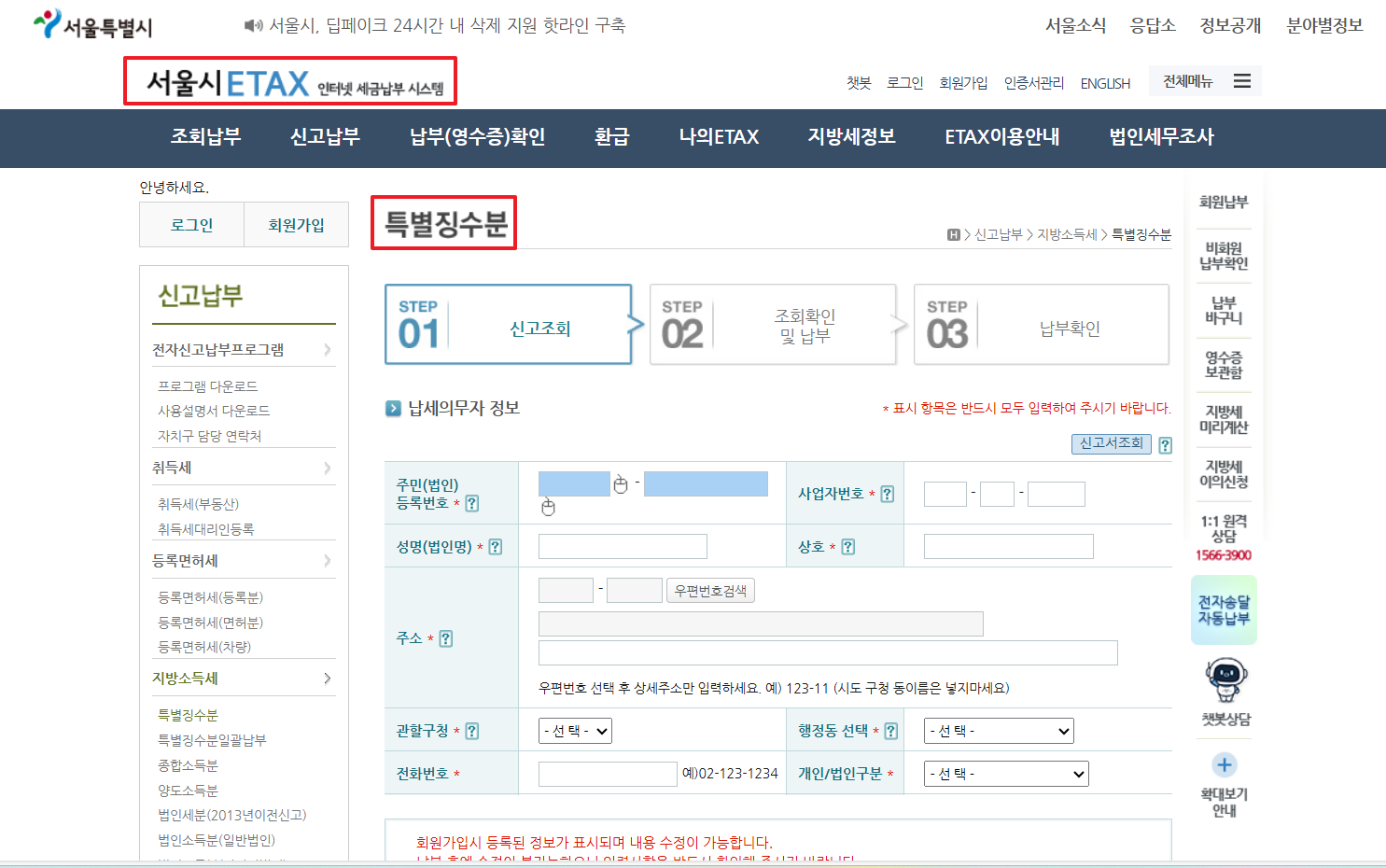Open 특별징수분일괄납부 sidebar link
This screenshot has height=868, width=1386.
212,740
